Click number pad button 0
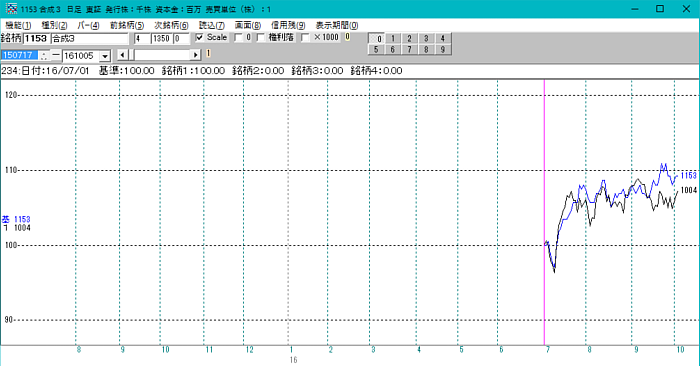 [x=376, y=38]
